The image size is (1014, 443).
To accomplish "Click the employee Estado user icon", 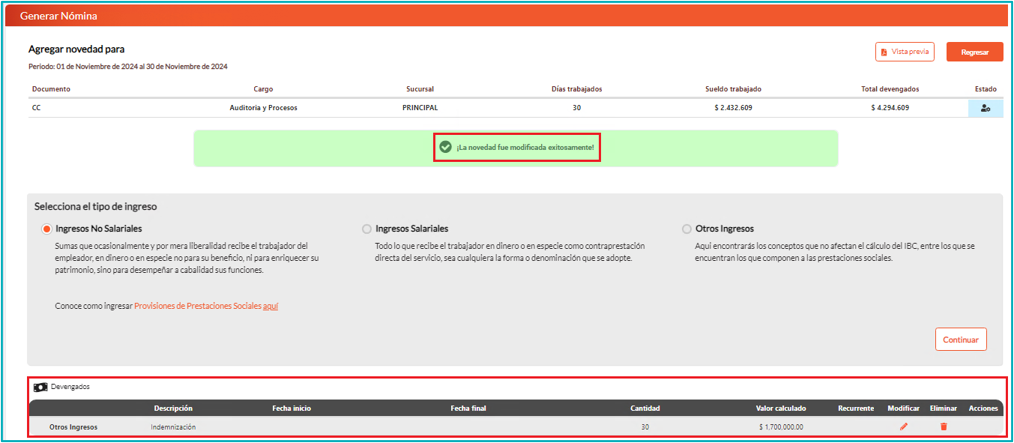I will click(985, 108).
